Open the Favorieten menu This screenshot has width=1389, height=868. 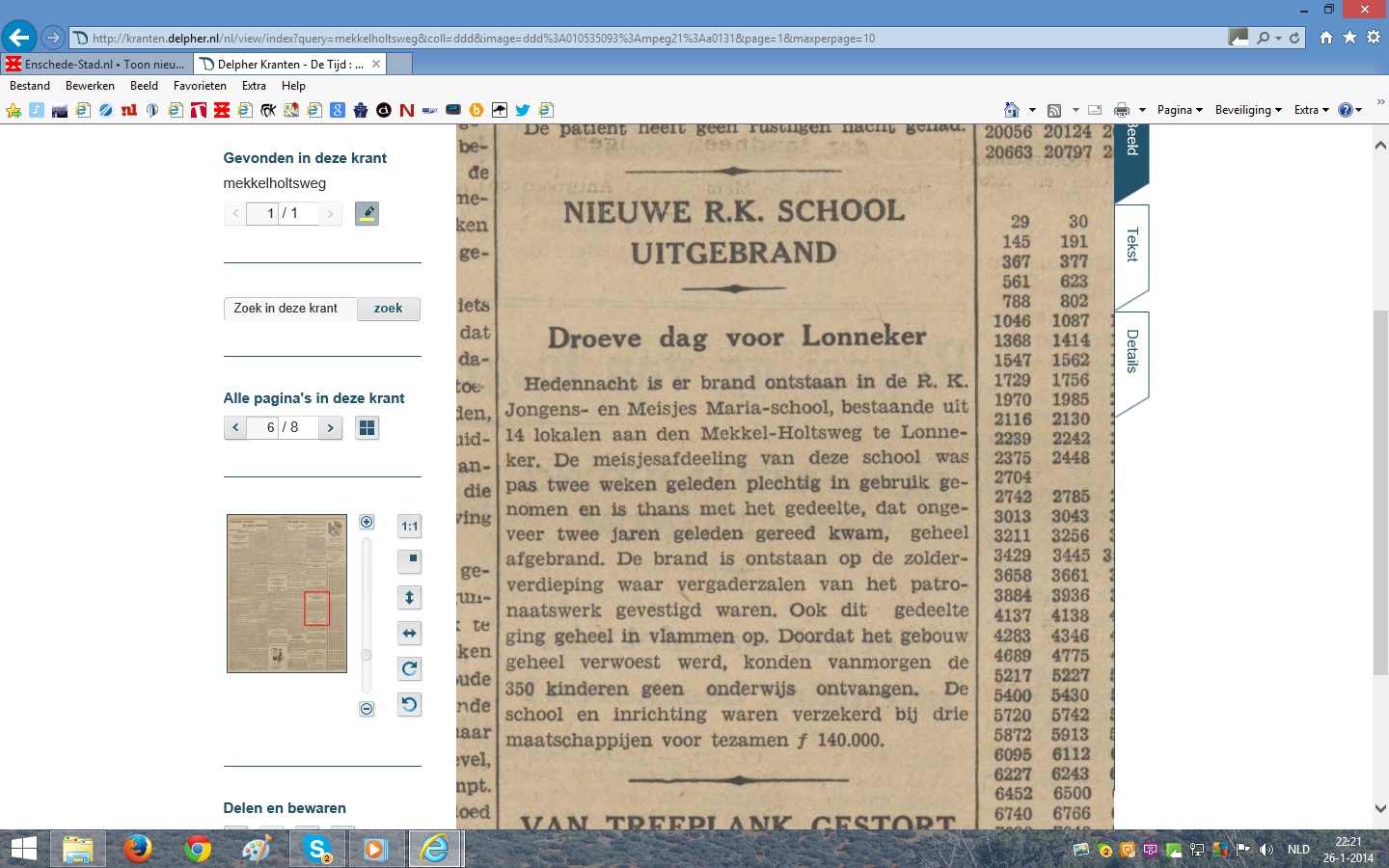200,86
